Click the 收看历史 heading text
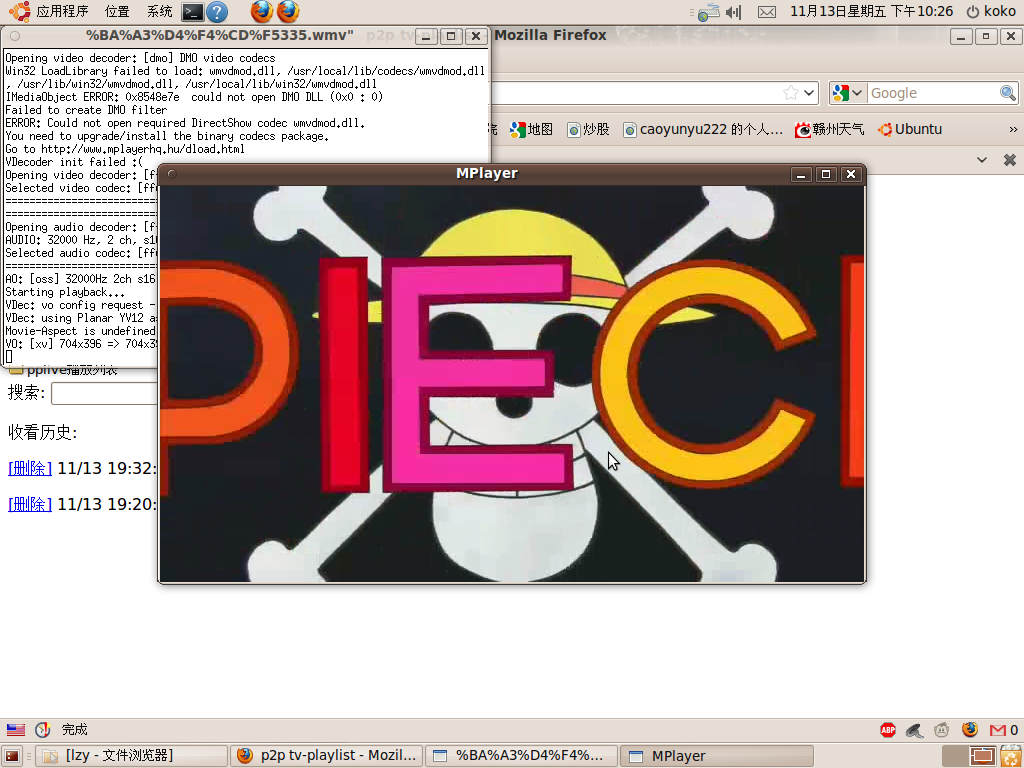Image resolution: width=1024 pixels, height=768 pixels. (42, 432)
